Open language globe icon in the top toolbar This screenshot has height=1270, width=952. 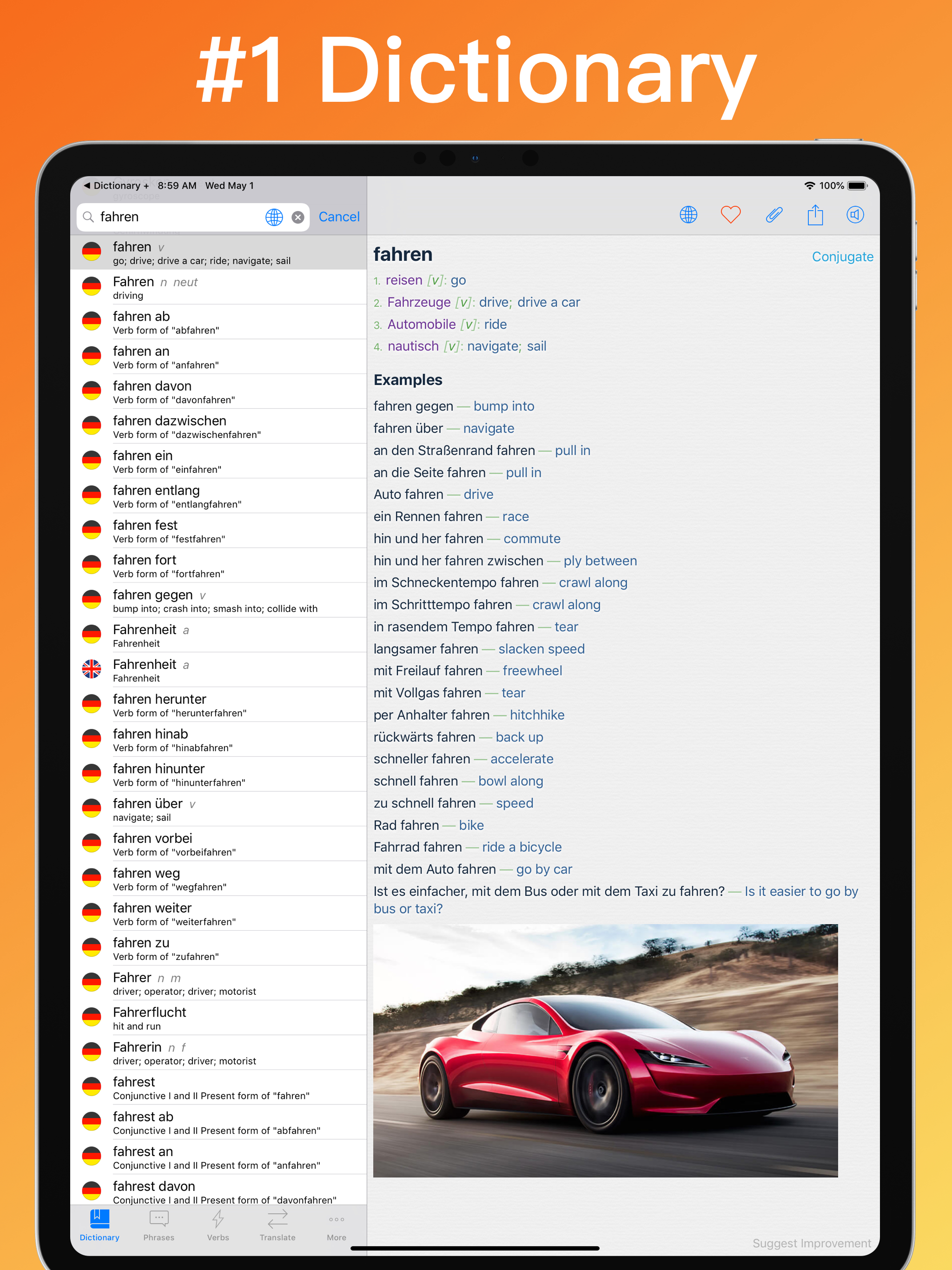tap(688, 215)
